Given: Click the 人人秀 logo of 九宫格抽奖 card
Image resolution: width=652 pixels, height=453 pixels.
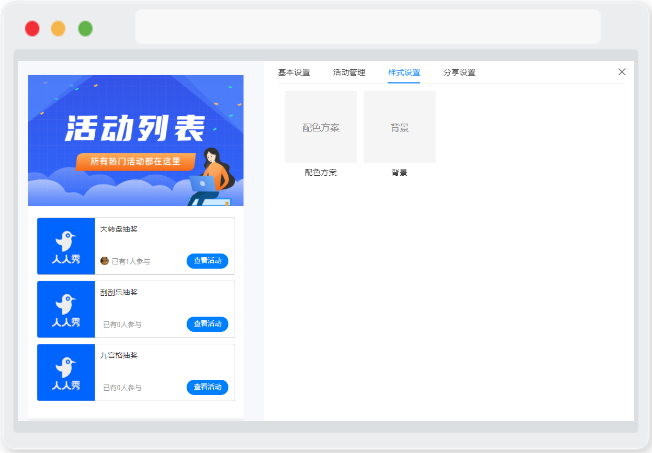Looking at the screenshot, I should pyautogui.click(x=66, y=373).
